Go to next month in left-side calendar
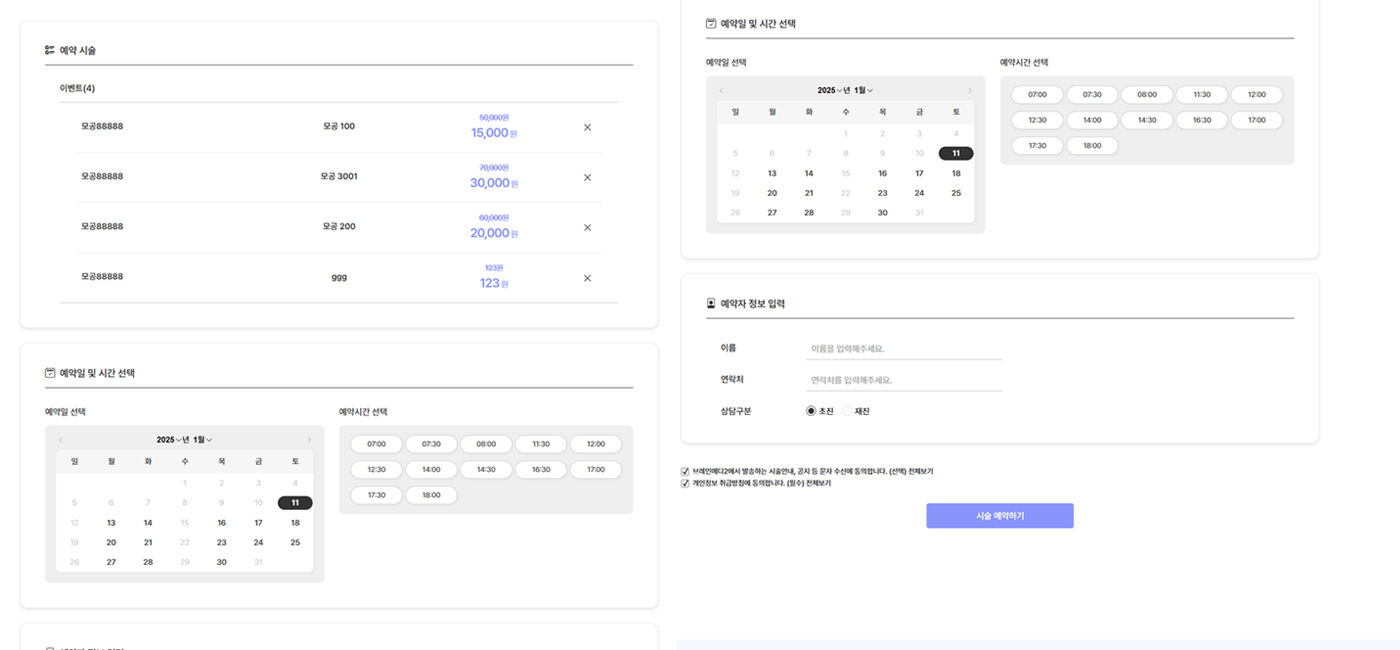1400x650 pixels. coord(309,440)
